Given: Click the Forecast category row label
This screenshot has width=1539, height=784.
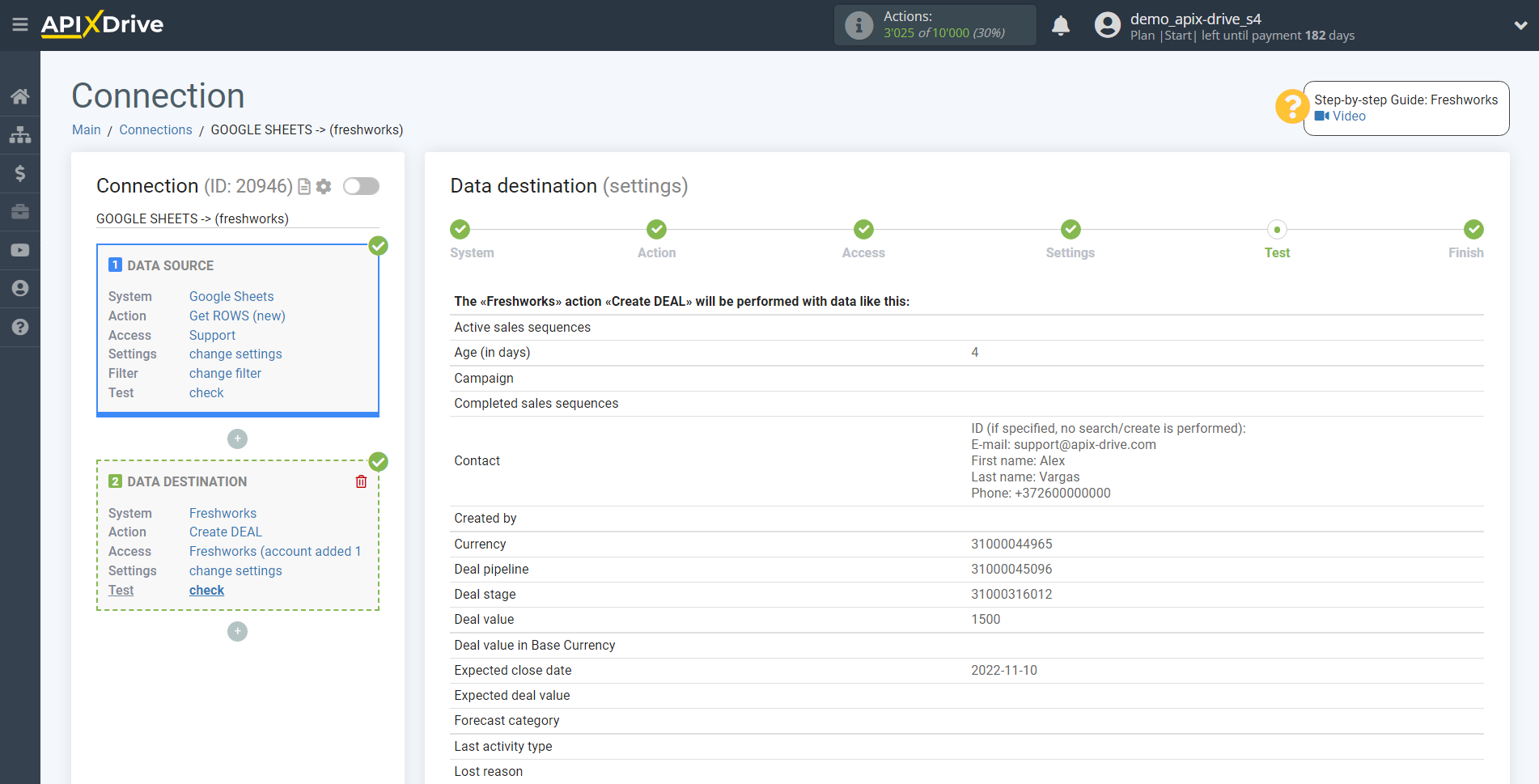Looking at the screenshot, I should (507, 720).
